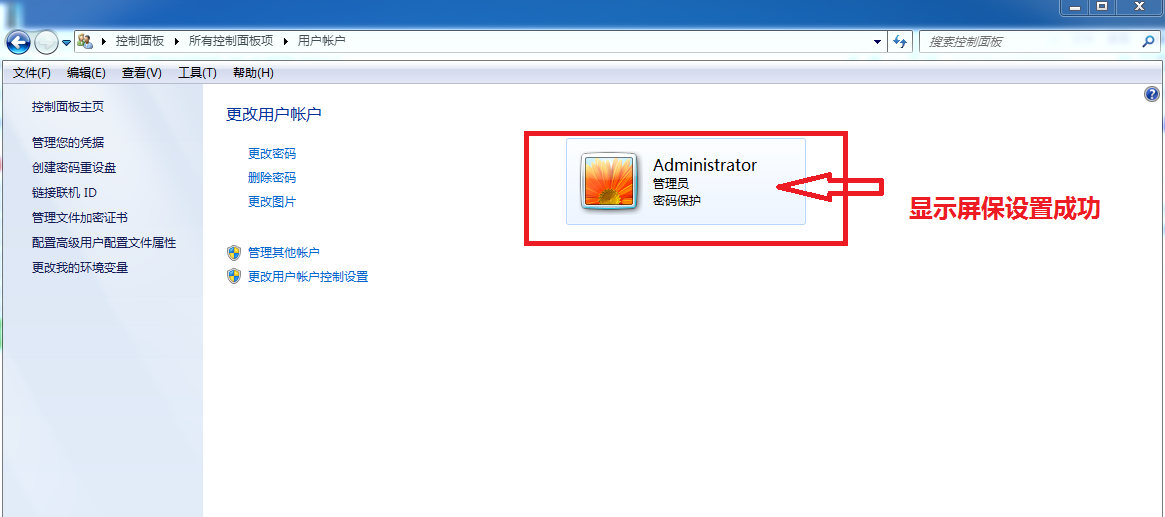1165x517 pixels.
Task: Expand the address bar history dropdown
Action: [x=877, y=42]
